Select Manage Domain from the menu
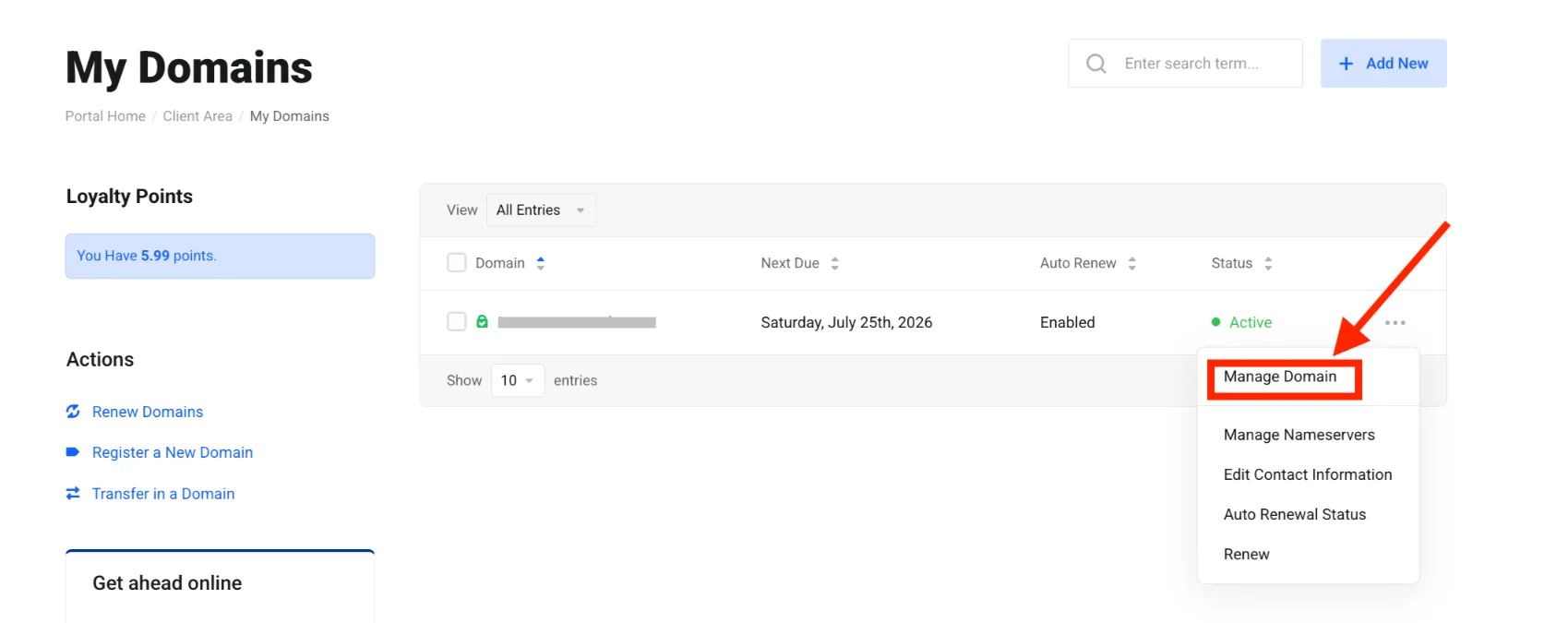 [1279, 377]
